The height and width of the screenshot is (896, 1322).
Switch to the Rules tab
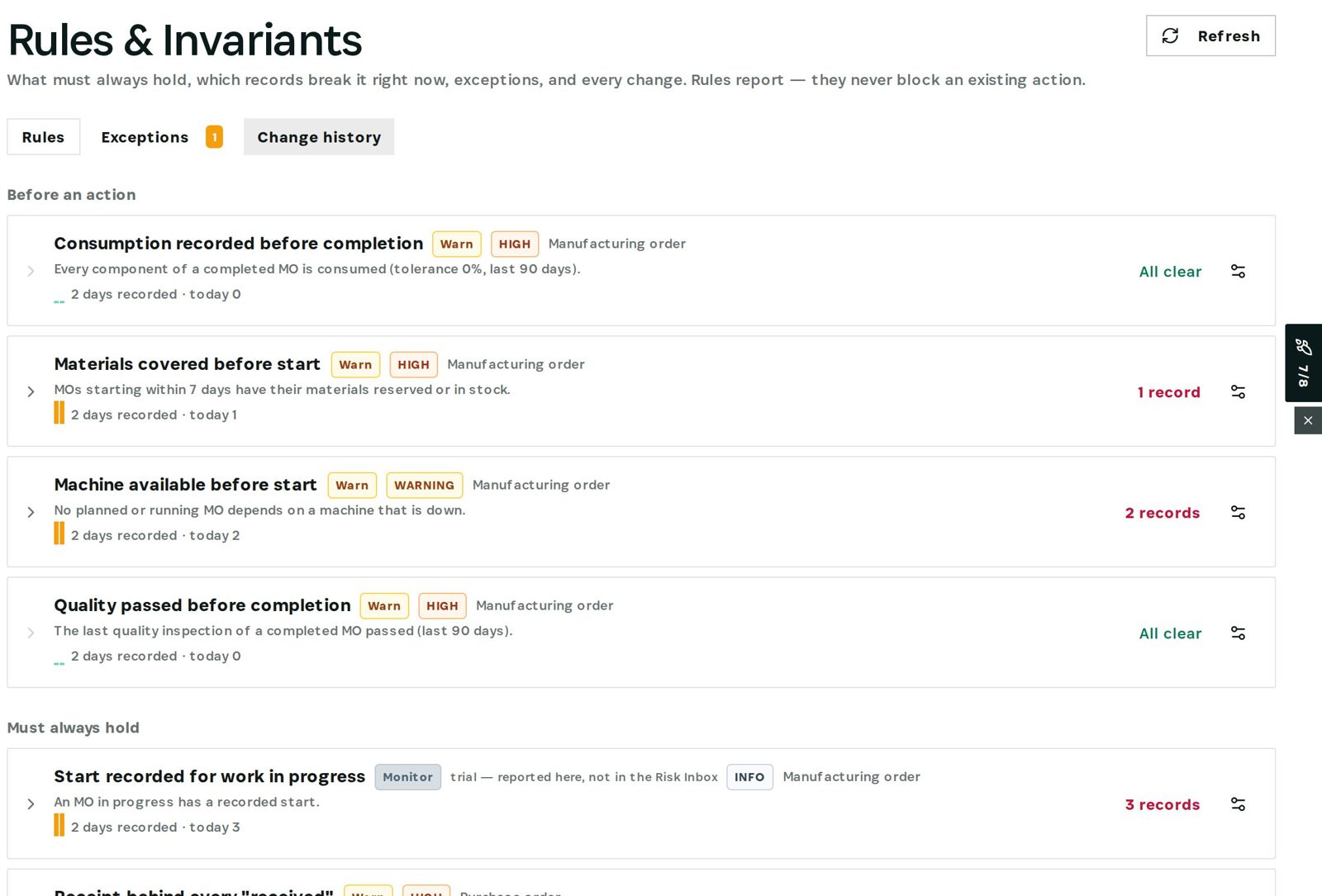point(43,136)
